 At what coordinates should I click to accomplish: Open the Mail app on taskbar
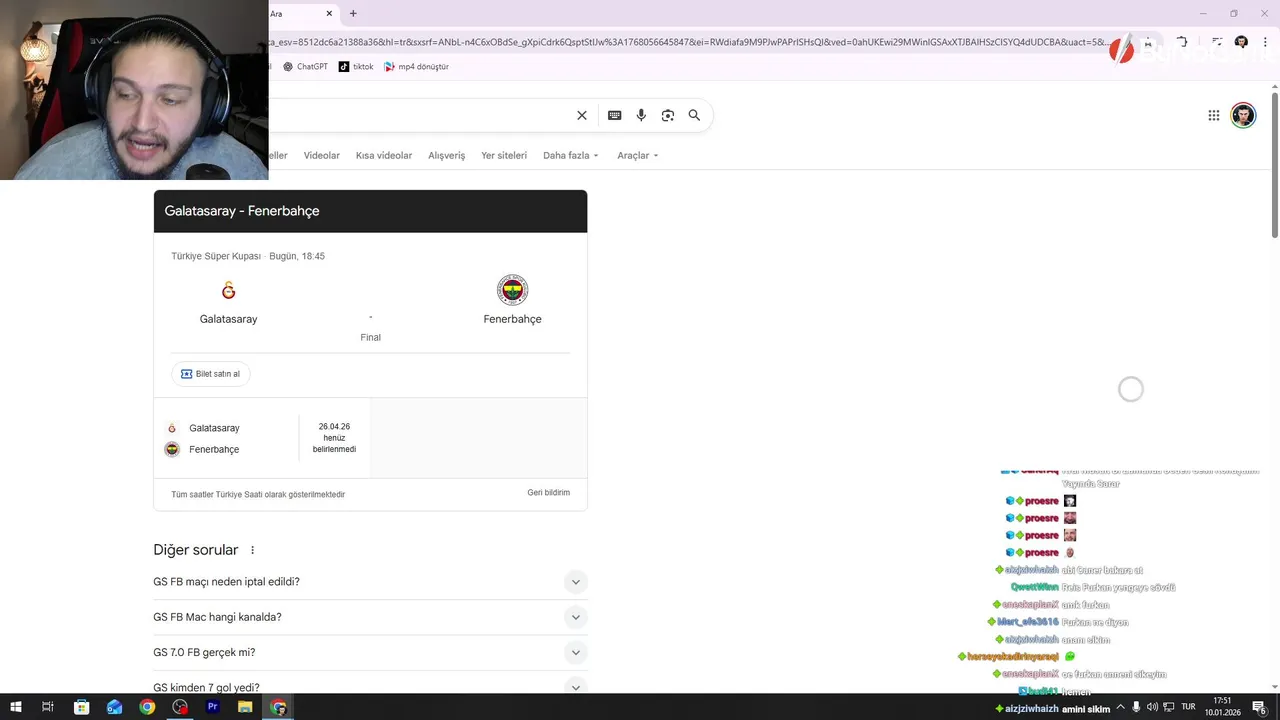114,707
